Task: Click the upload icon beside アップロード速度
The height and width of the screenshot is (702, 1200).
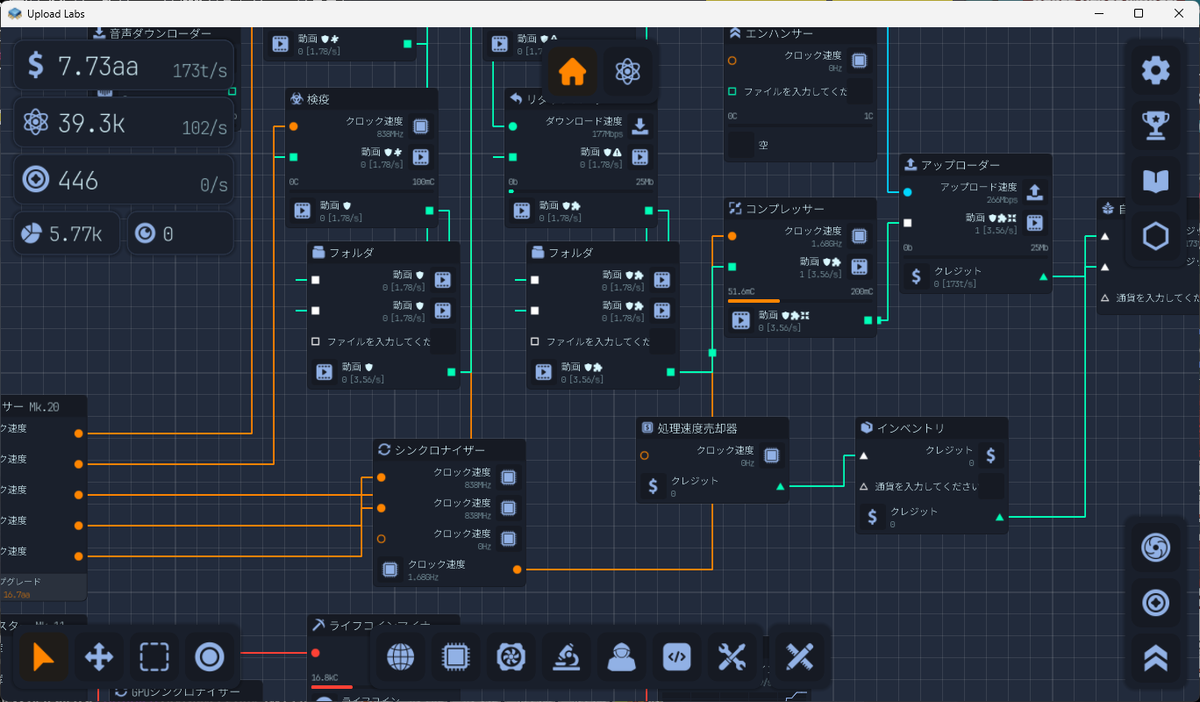Action: 1036,192
